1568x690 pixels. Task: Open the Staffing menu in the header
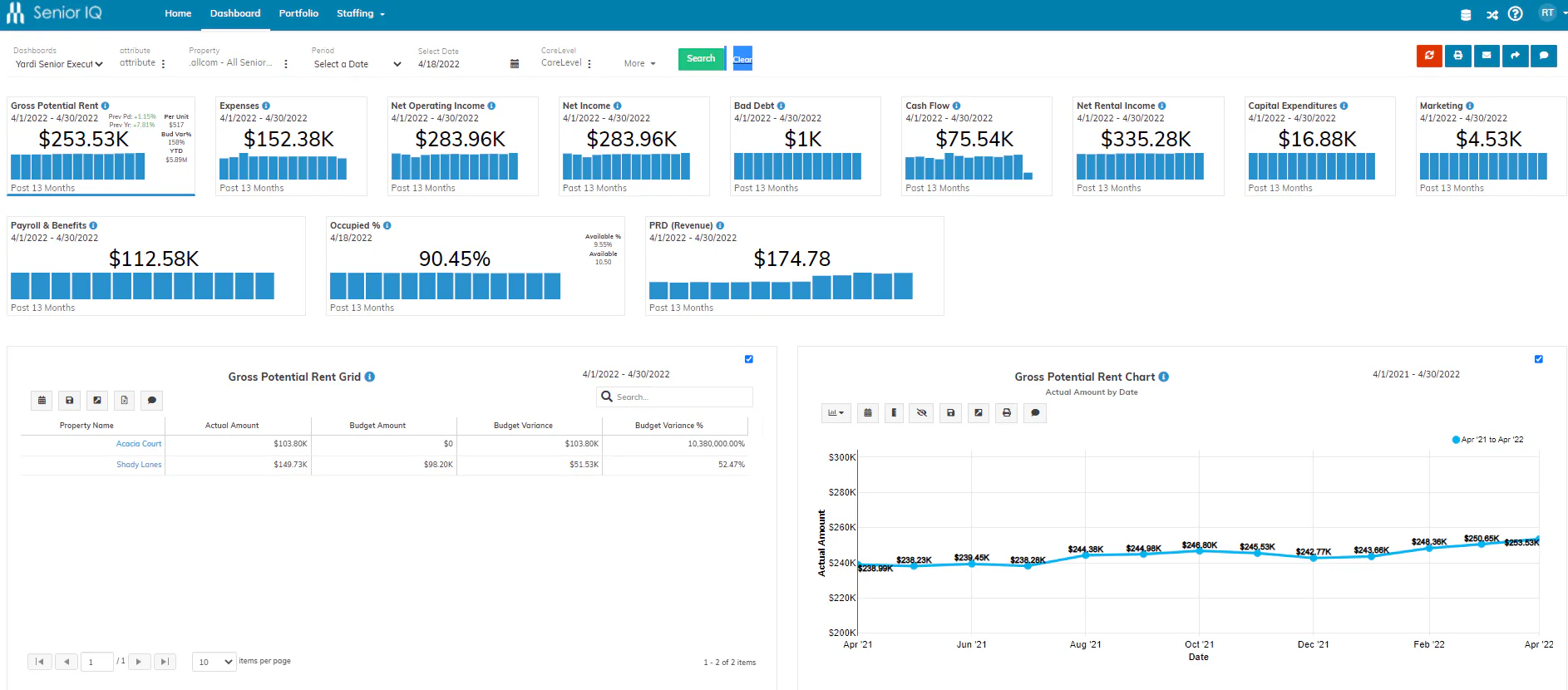360,13
